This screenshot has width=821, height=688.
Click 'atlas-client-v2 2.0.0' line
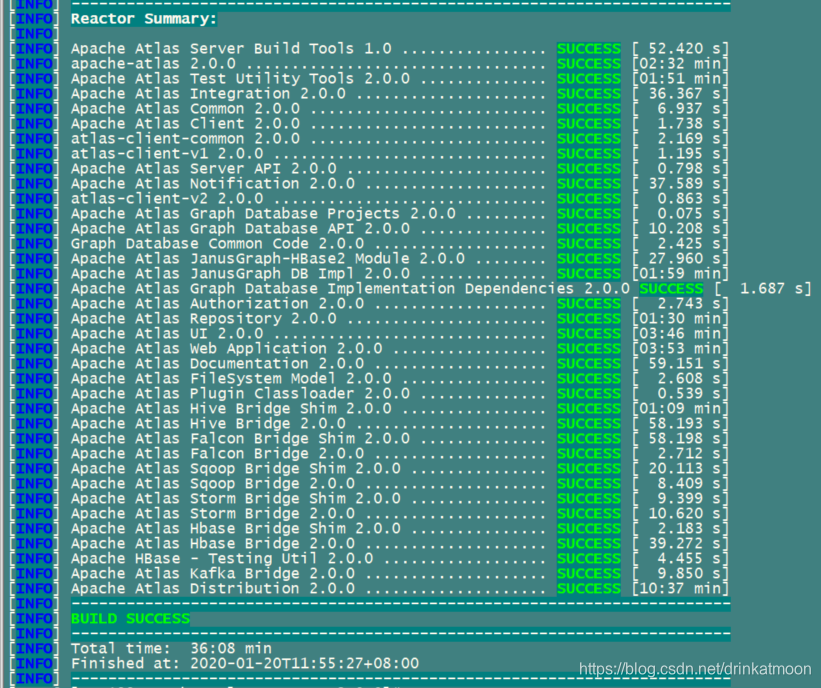(167, 199)
